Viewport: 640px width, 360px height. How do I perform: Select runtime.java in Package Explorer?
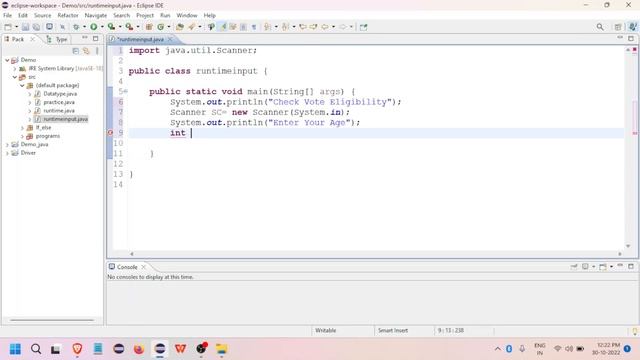pos(59,111)
